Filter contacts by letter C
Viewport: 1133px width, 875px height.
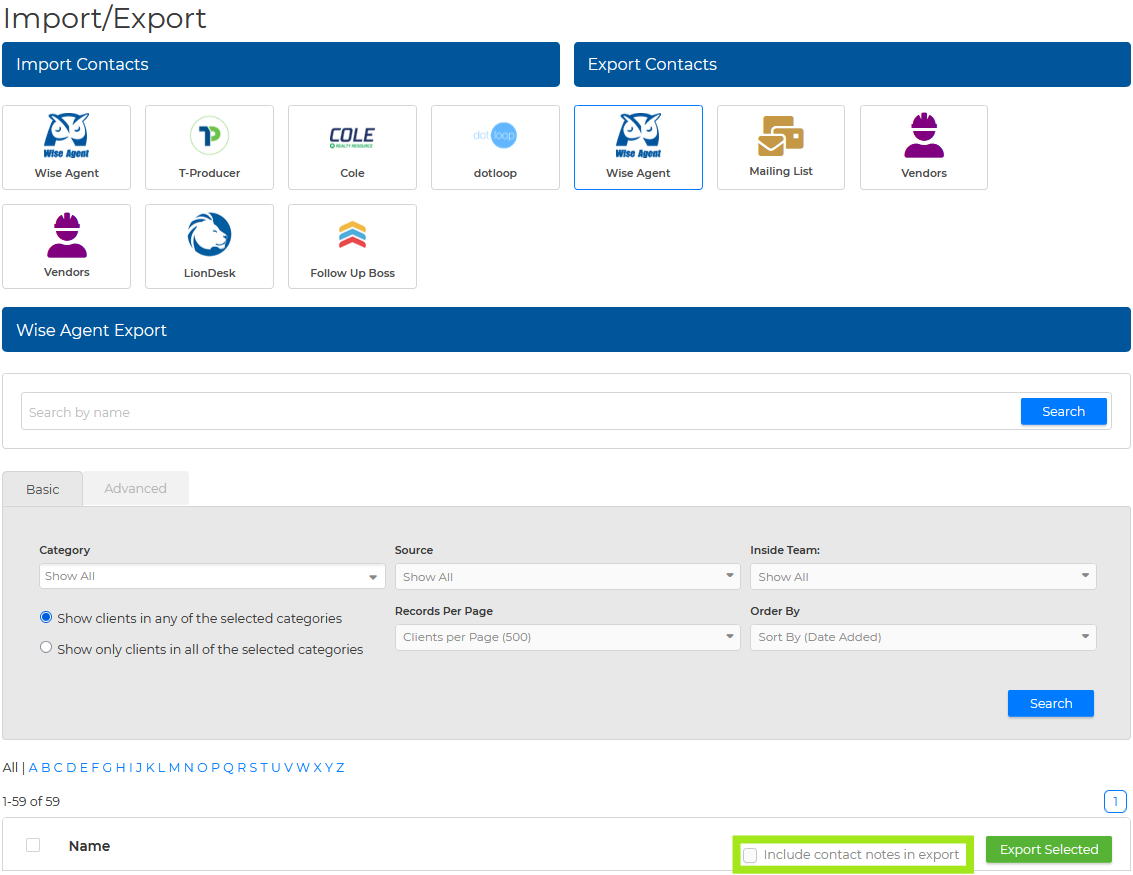[58, 767]
